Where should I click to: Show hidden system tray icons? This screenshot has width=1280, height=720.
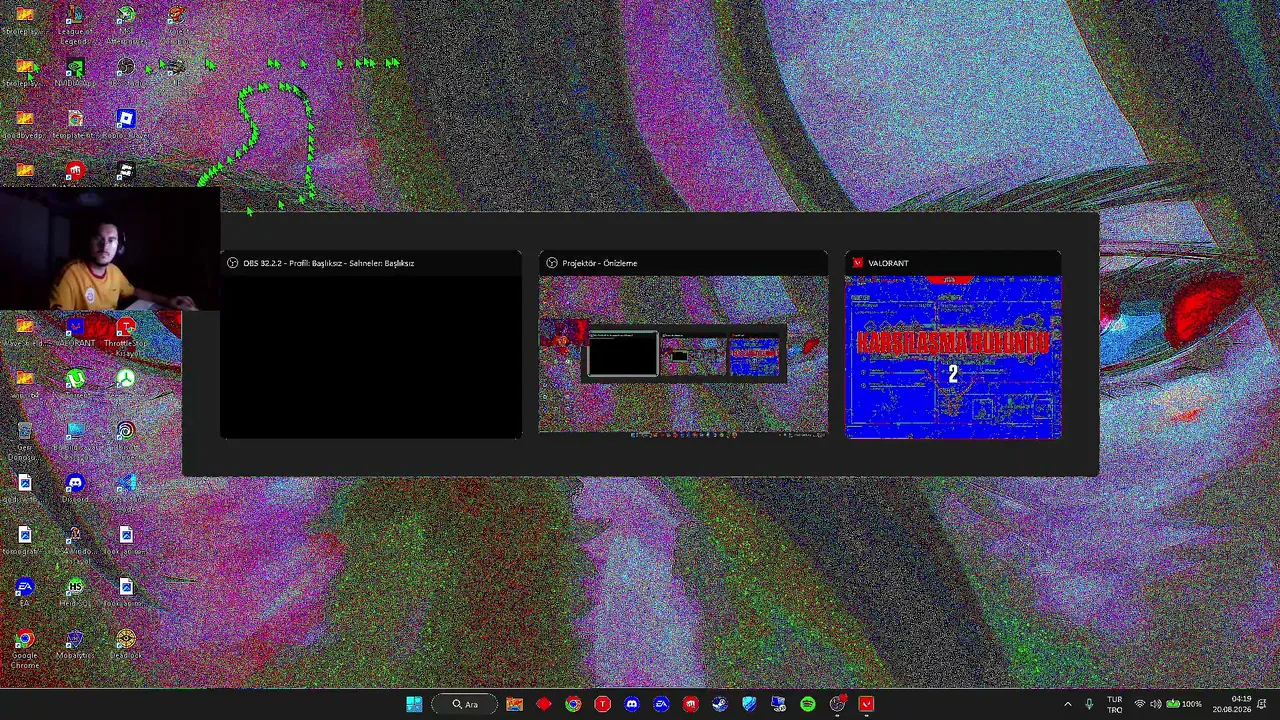pyautogui.click(x=1067, y=704)
